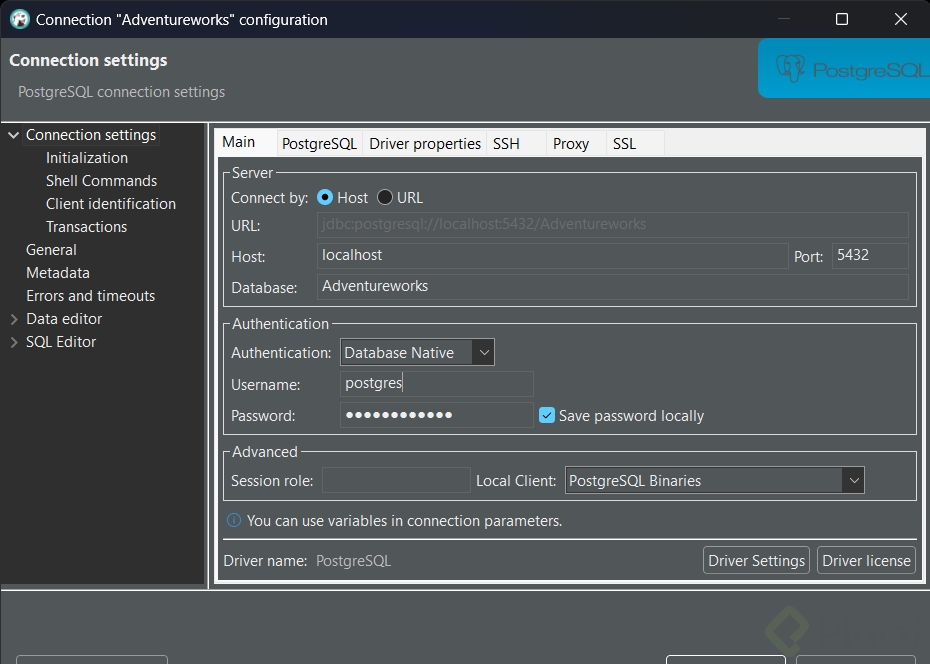The image size is (930, 664).
Task: Click the Host input field
Action: tap(552, 256)
